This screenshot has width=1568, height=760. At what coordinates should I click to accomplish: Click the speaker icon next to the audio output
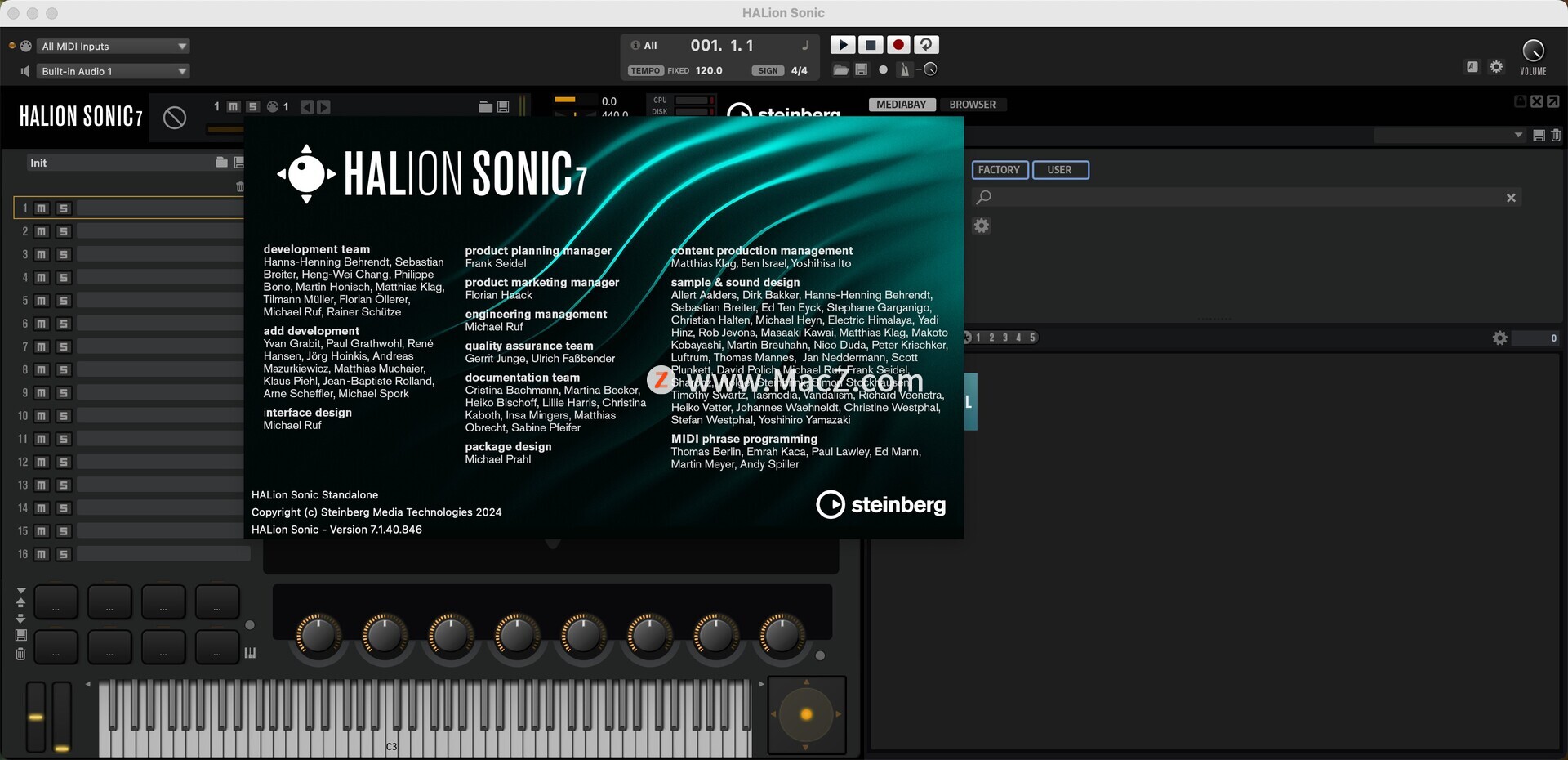point(25,71)
